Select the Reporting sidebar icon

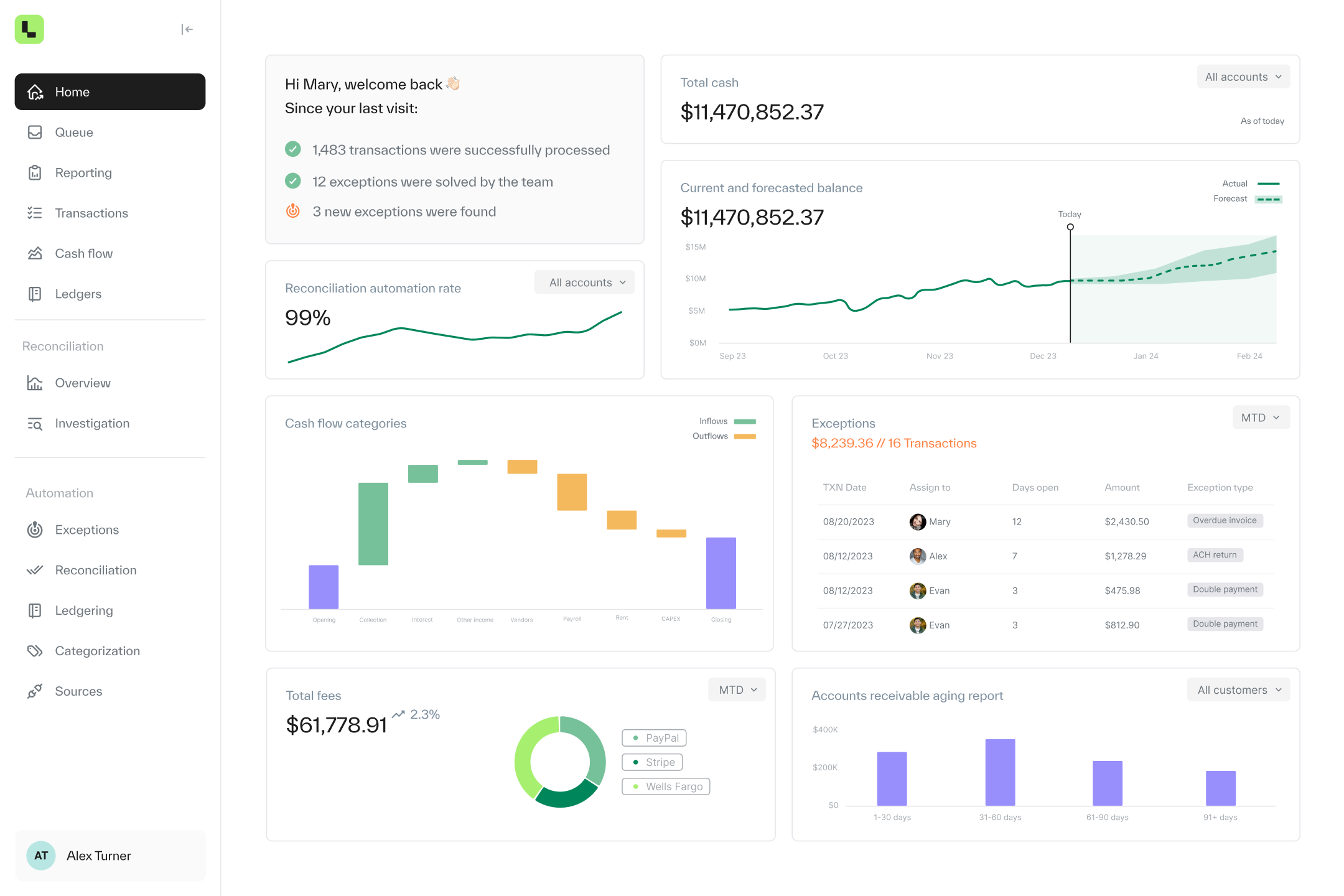[x=35, y=172]
